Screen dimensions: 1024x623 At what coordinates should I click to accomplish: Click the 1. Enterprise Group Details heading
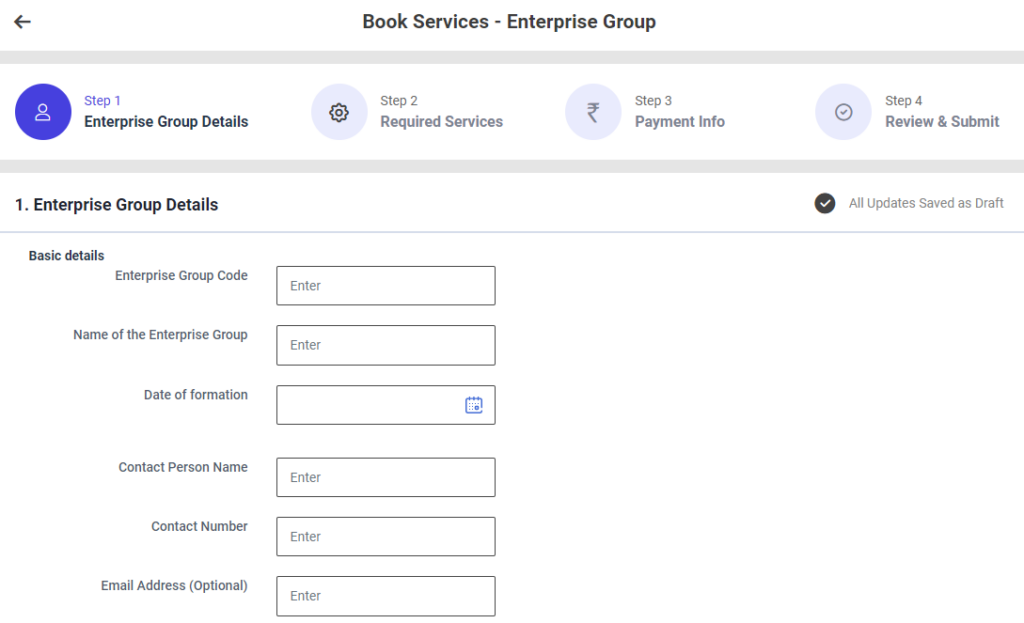click(x=116, y=205)
